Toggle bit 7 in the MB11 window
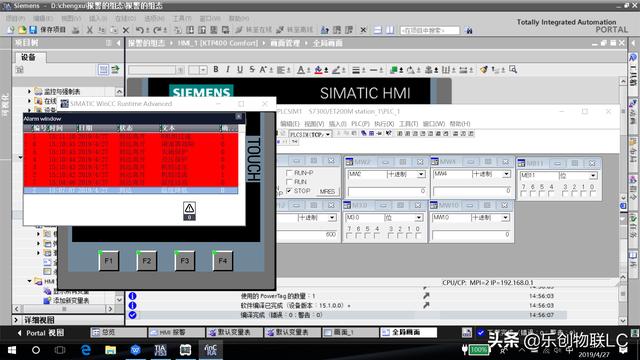The image size is (640, 360). click(524, 193)
